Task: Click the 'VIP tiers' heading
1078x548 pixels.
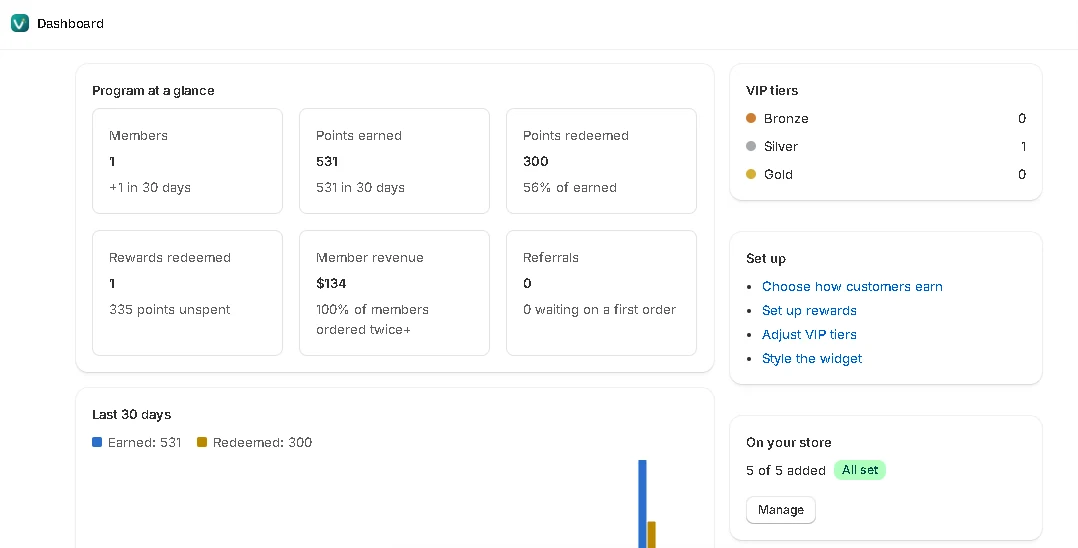Action: (772, 91)
